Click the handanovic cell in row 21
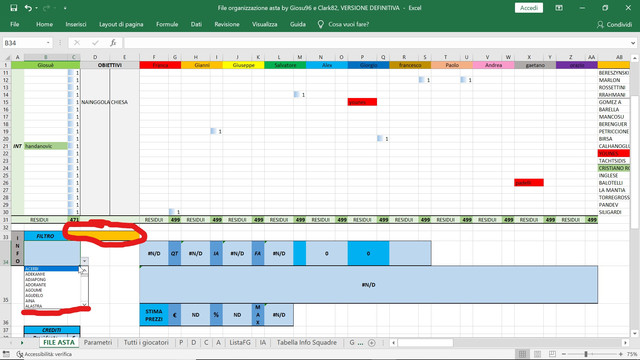 tap(46, 146)
